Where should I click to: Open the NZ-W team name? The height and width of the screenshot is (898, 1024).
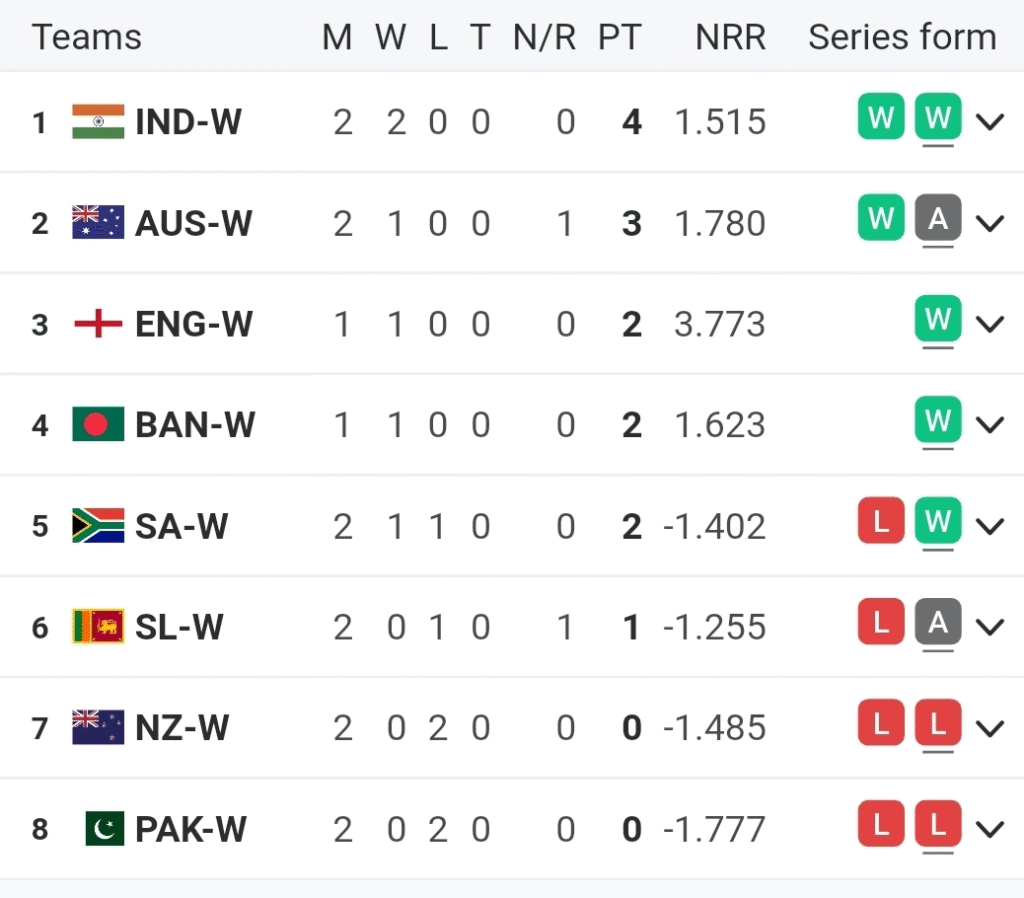[x=182, y=727]
